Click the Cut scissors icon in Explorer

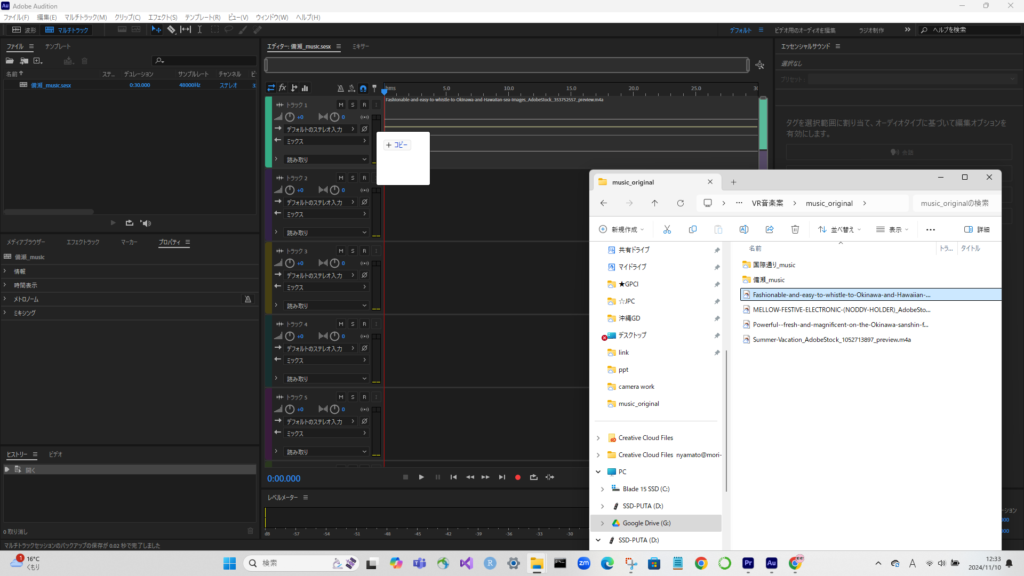click(666, 229)
